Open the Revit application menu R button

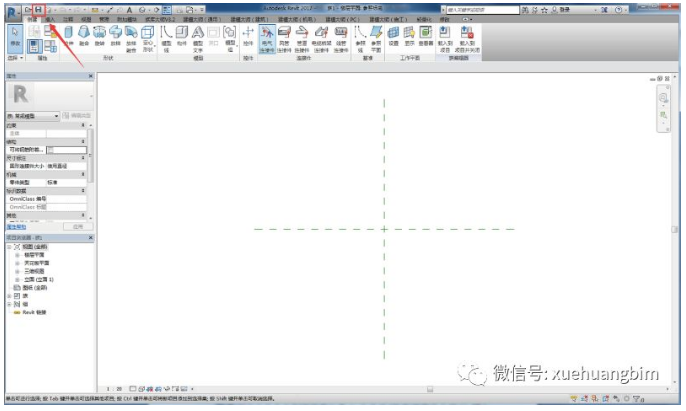tap(13, 12)
